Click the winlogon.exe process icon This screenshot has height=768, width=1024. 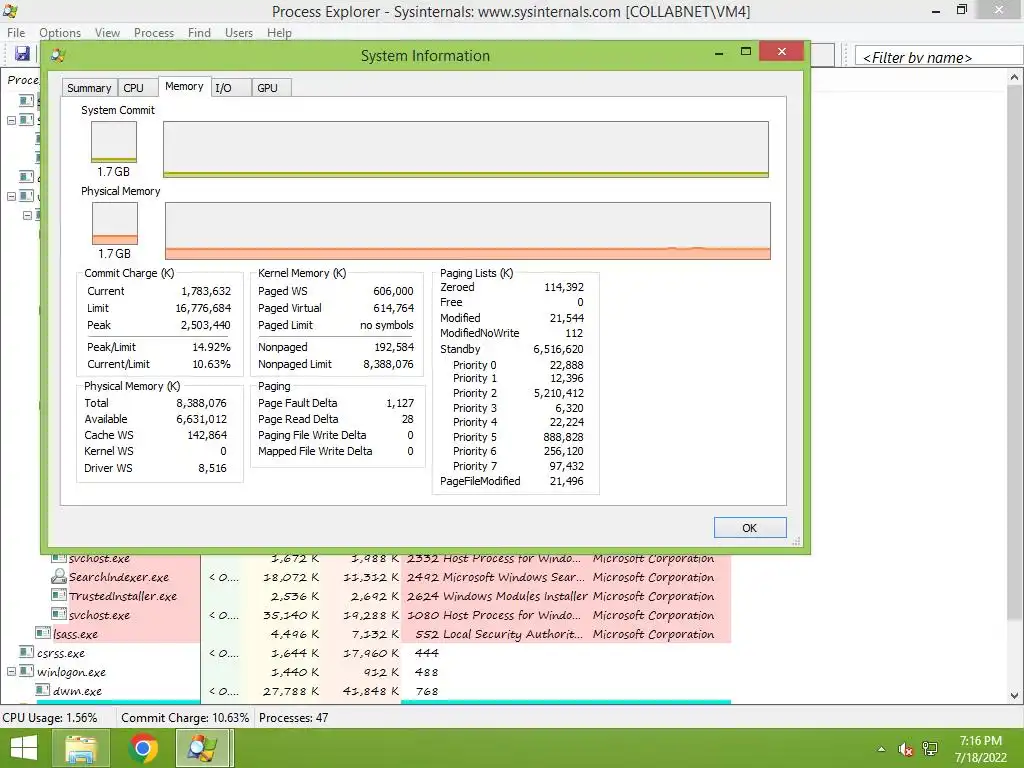(27, 671)
